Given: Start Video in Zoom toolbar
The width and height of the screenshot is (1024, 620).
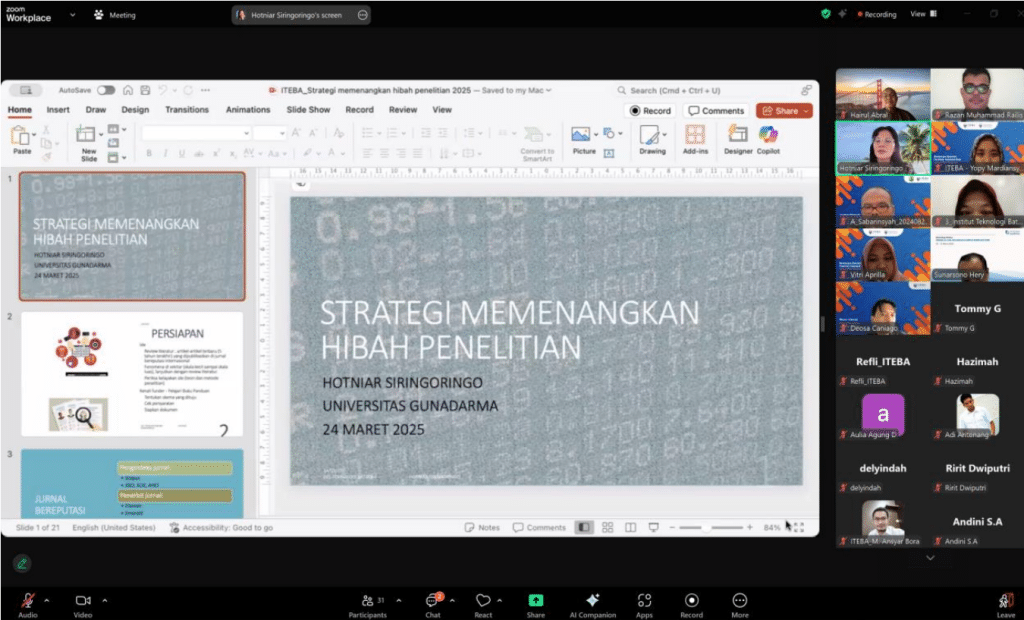Looking at the screenshot, I should tap(83, 604).
